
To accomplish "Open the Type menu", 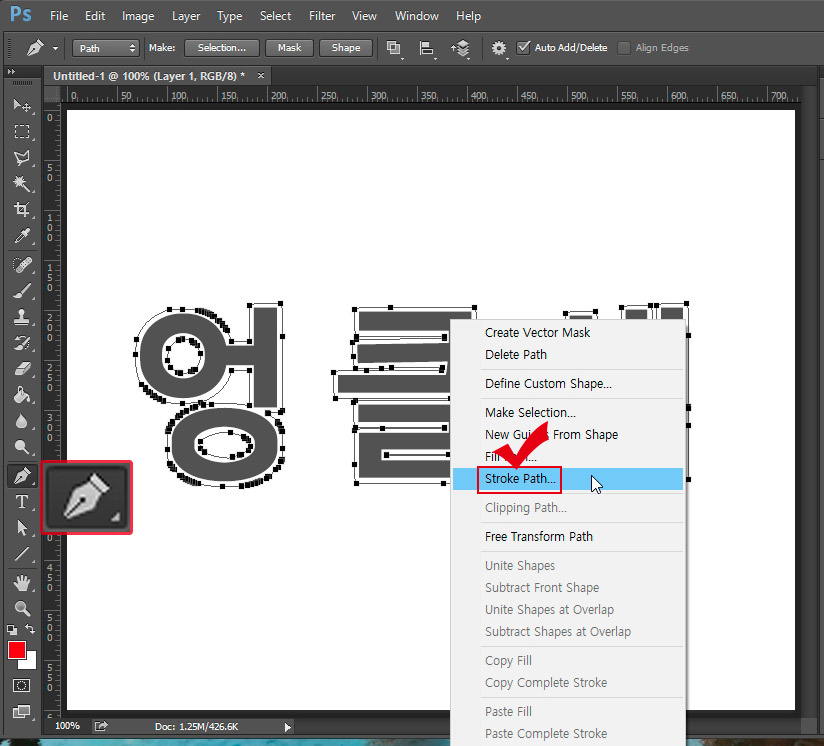I will pyautogui.click(x=229, y=16).
